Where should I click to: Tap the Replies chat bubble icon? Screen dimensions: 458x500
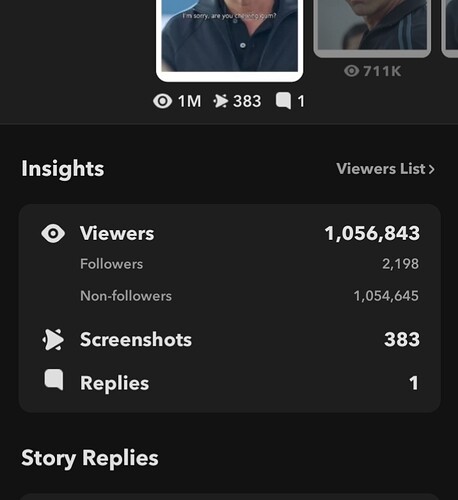(x=54, y=379)
